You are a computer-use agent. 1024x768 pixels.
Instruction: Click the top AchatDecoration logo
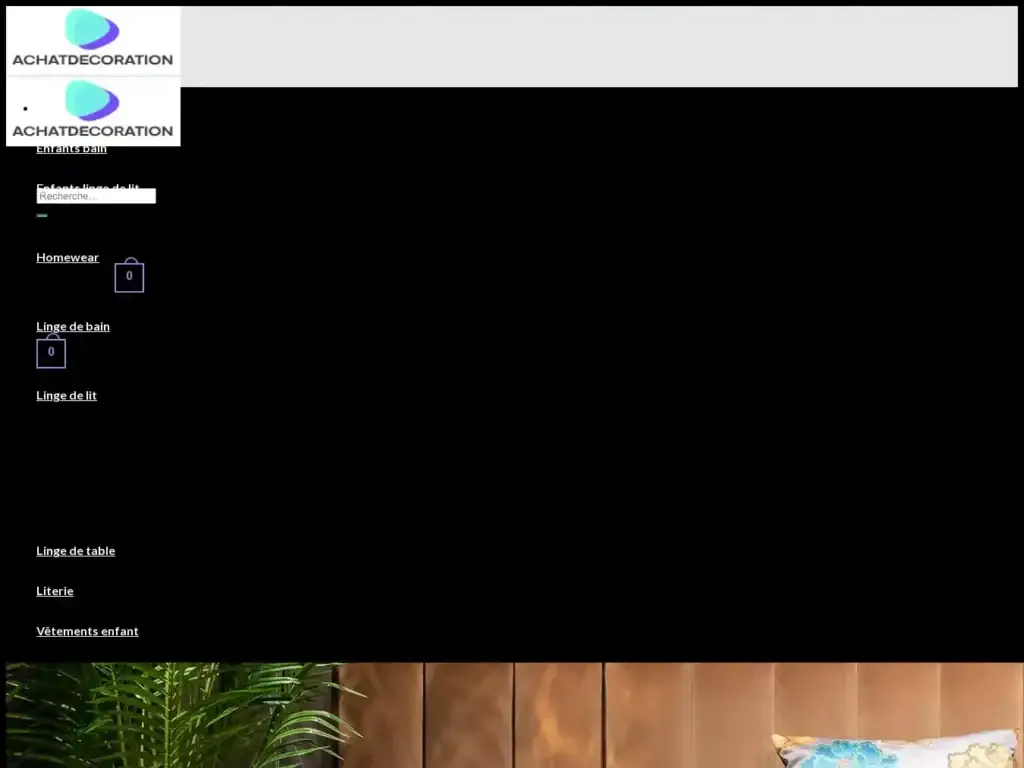[x=93, y=40]
